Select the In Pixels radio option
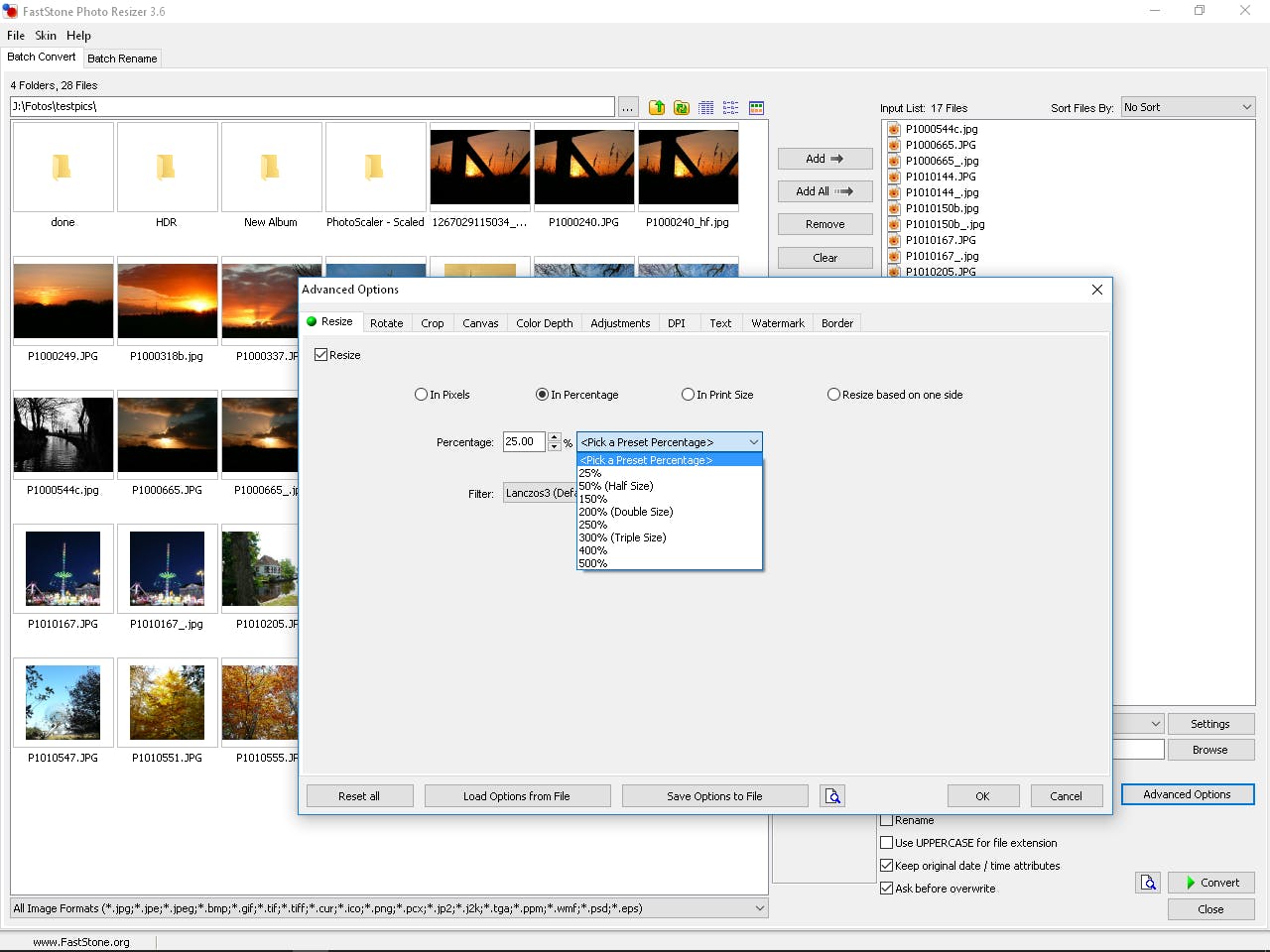Screen dimensions: 1270x952 (x=421, y=395)
